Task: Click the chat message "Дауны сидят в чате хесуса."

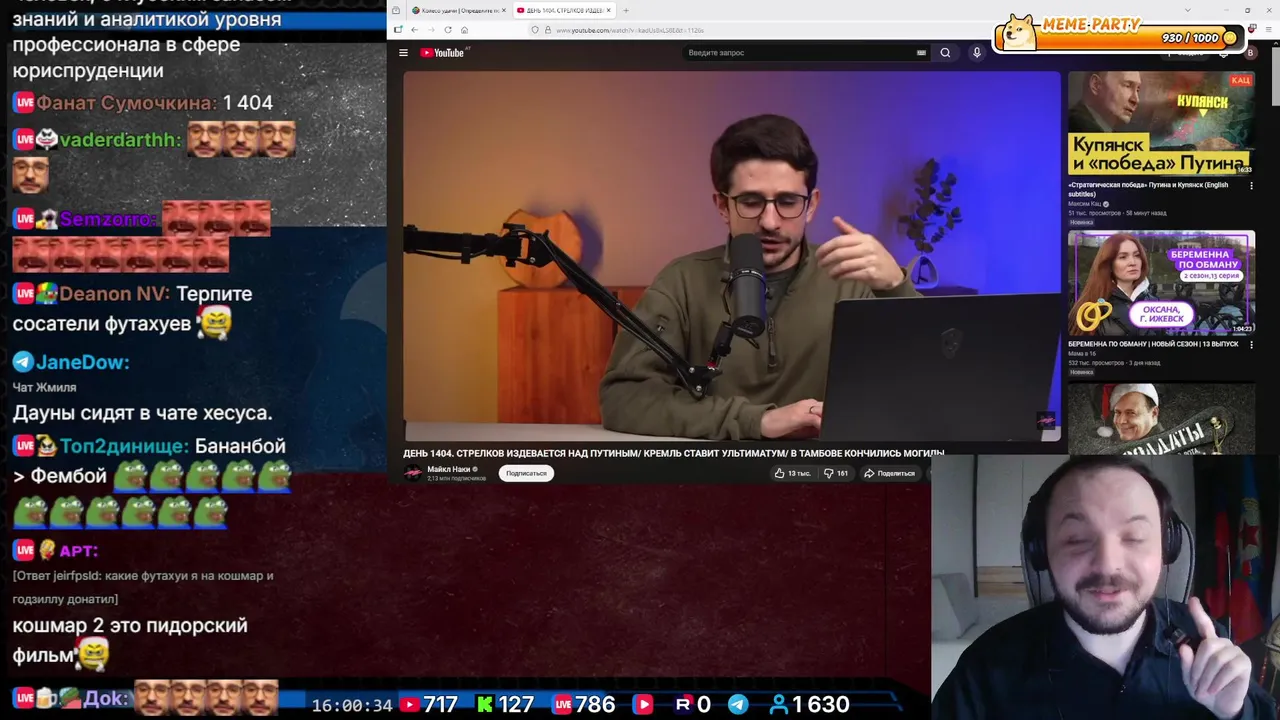Action: tap(142, 413)
